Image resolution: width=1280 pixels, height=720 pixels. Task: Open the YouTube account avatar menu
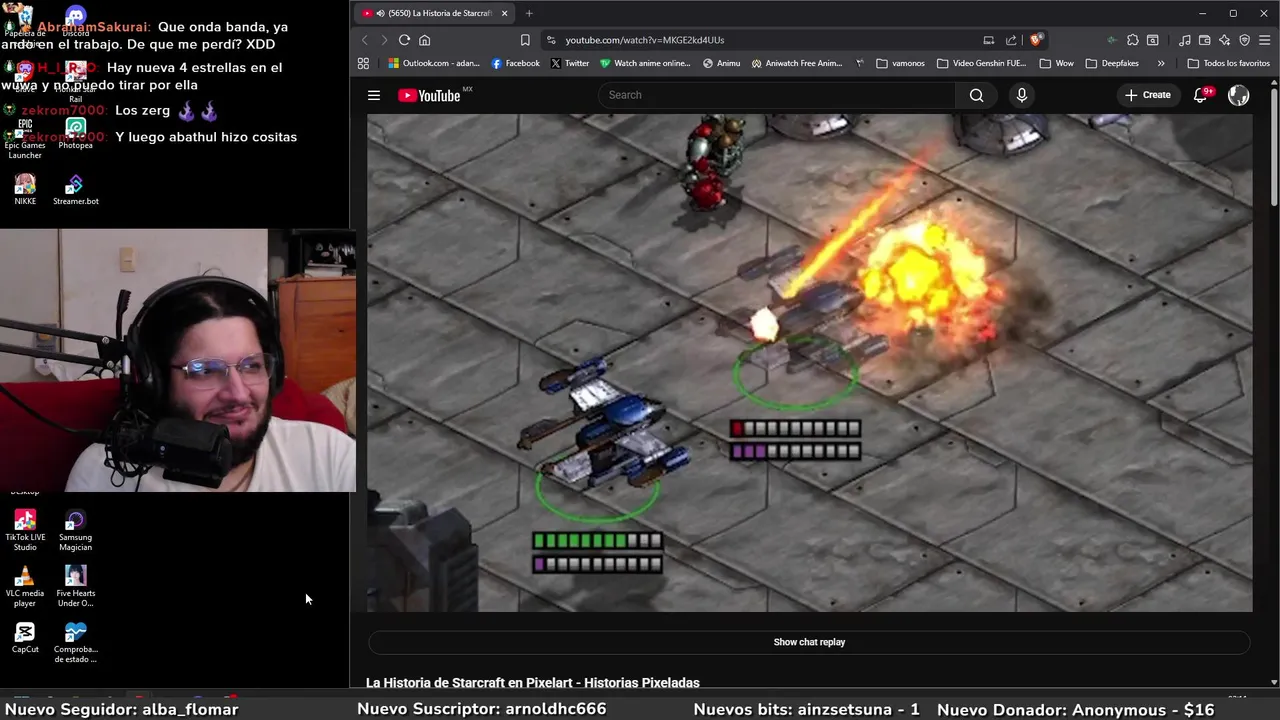(1238, 95)
